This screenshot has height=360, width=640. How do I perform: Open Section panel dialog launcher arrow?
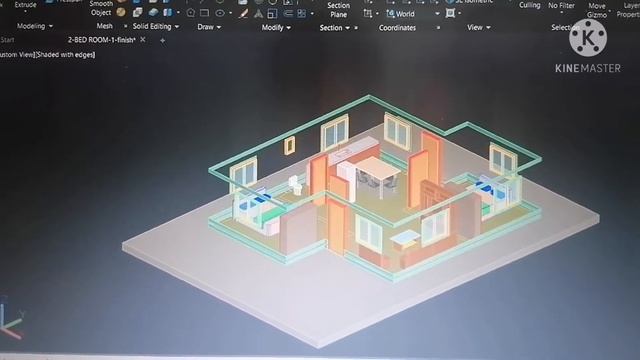(356, 28)
